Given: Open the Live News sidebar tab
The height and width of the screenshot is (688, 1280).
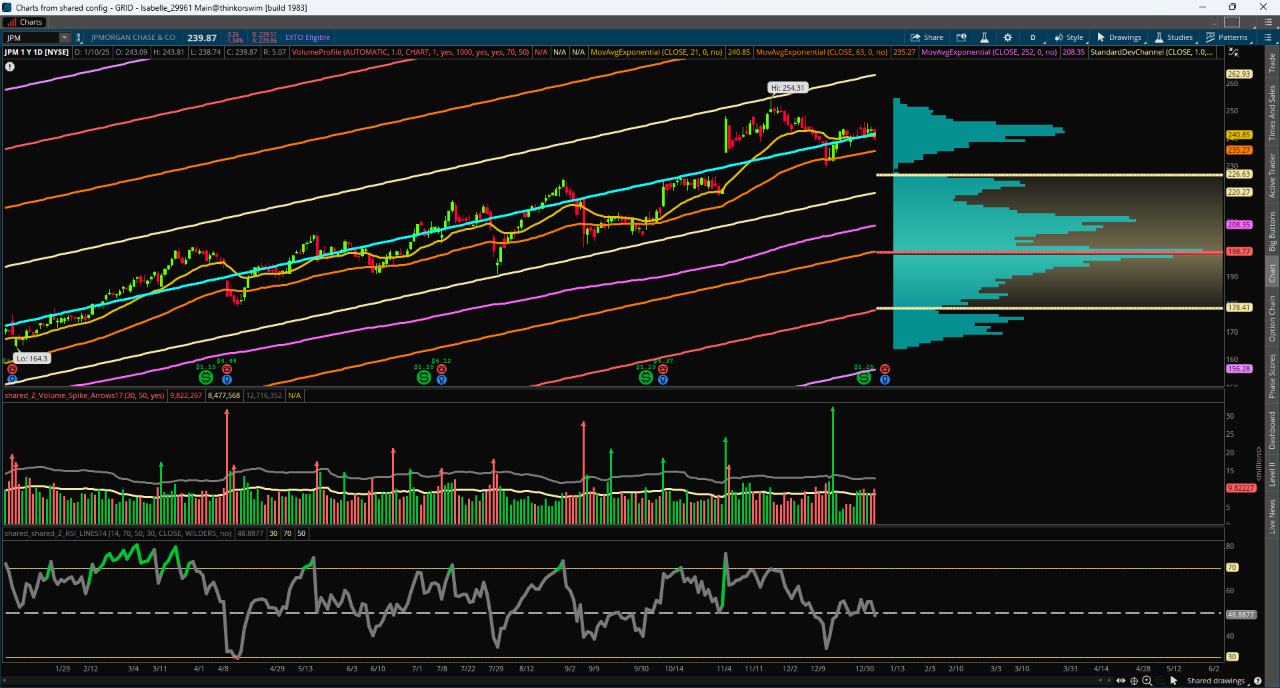Looking at the screenshot, I should click(x=1272, y=515).
